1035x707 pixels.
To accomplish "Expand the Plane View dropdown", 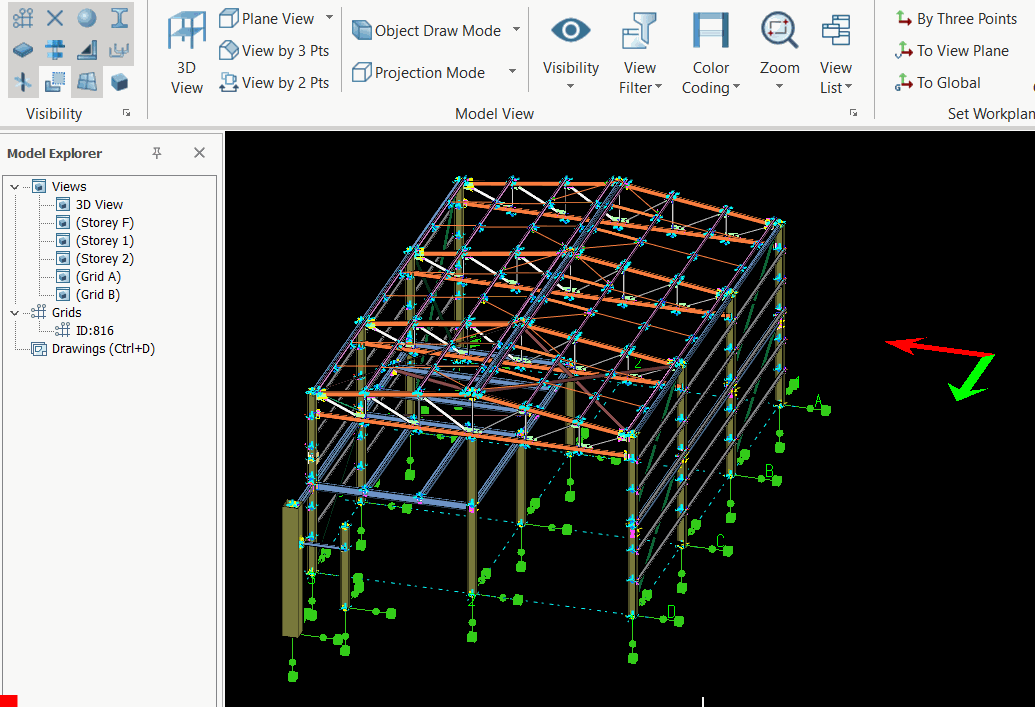I will coord(330,19).
